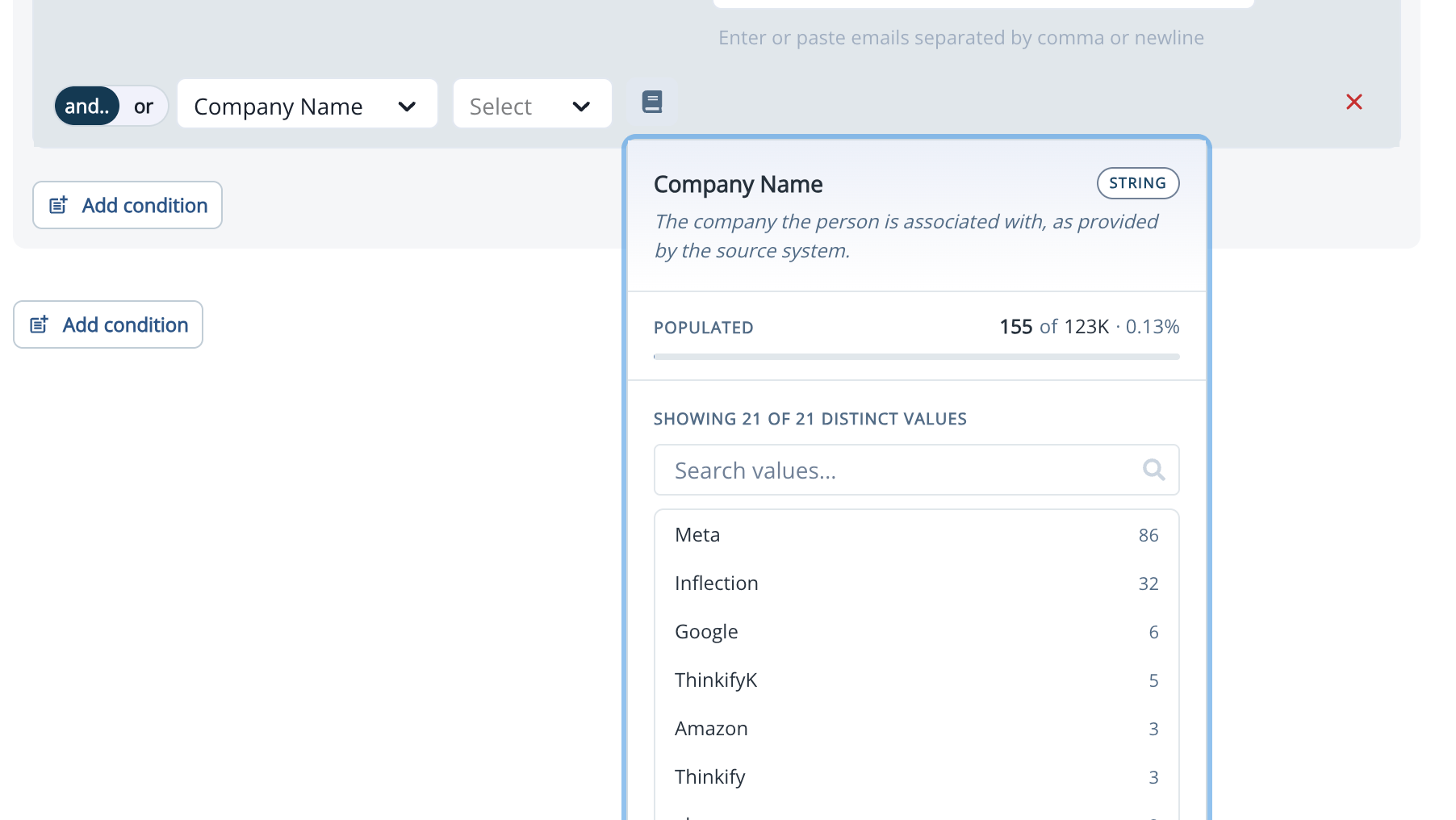Click the populated percentage progress bar
The height and width of the screenshot is (820, 1456).
pyautogui.click(x=916, y=356)
